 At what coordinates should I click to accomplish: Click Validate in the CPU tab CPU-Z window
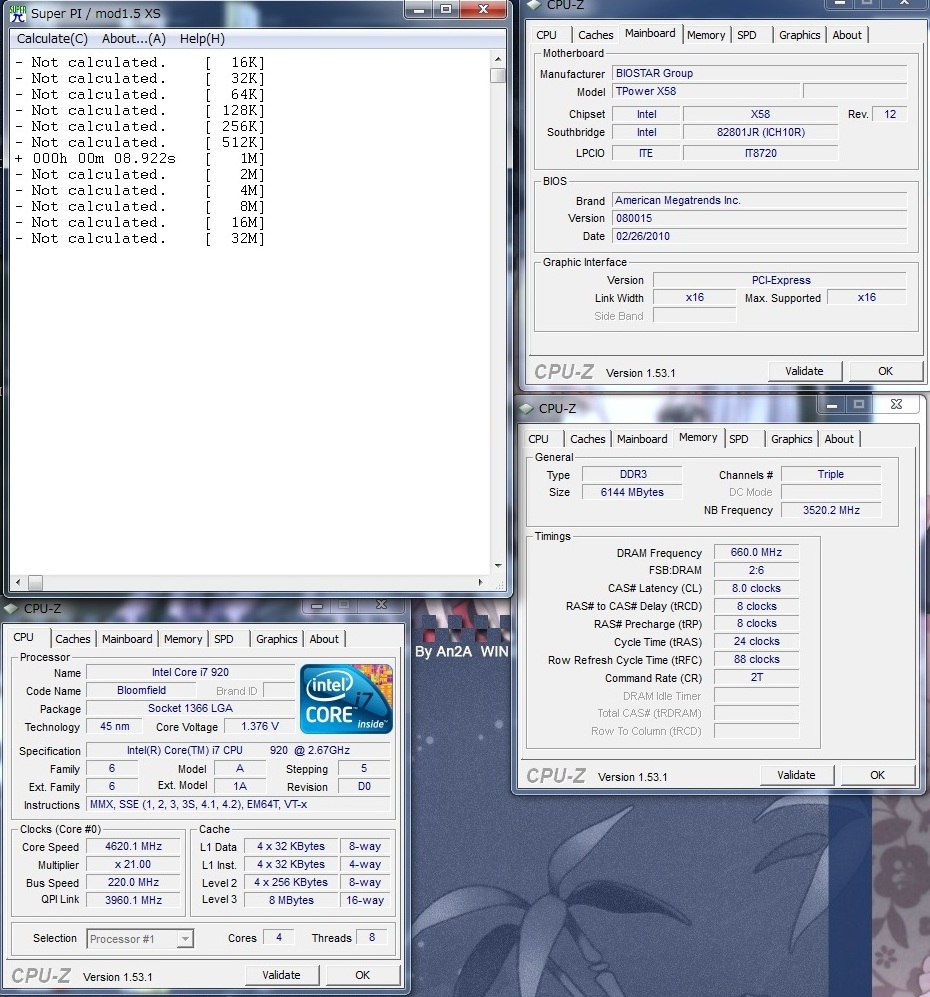coord(281,975)
